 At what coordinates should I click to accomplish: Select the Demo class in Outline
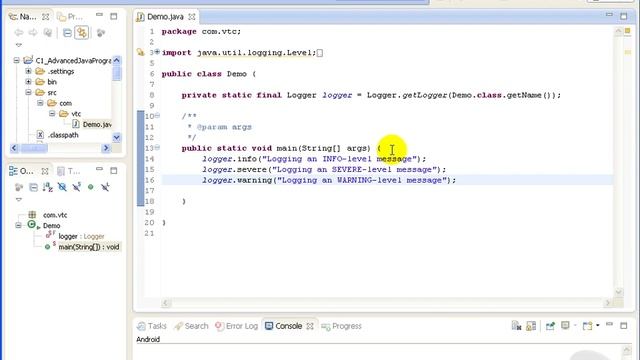pyautogui.click(x=44, y=225)
